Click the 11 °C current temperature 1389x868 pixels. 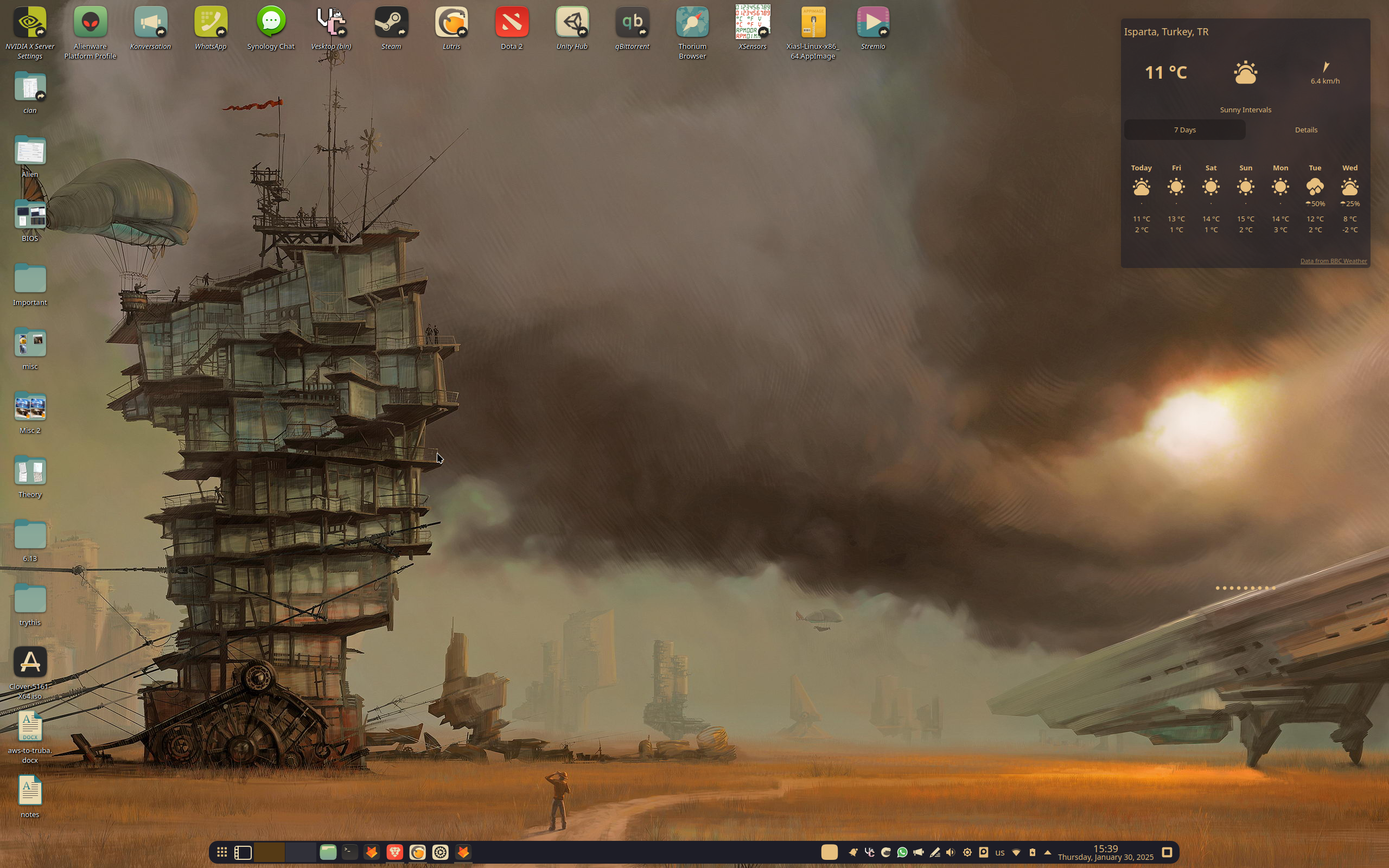pos(1165,72)
